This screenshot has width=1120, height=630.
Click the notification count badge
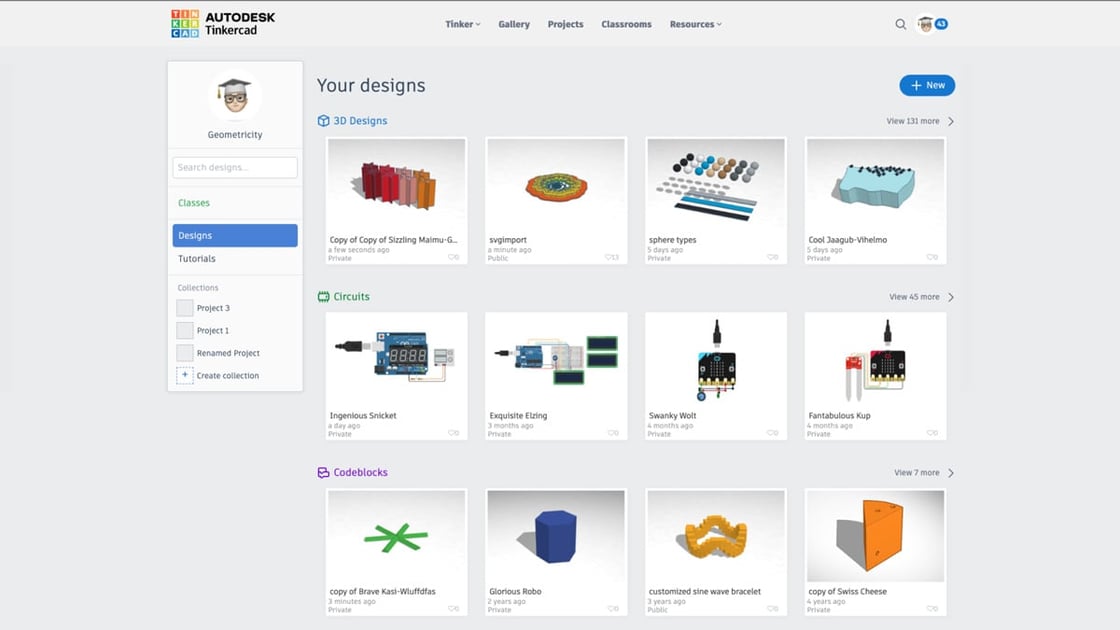point(941,22)
